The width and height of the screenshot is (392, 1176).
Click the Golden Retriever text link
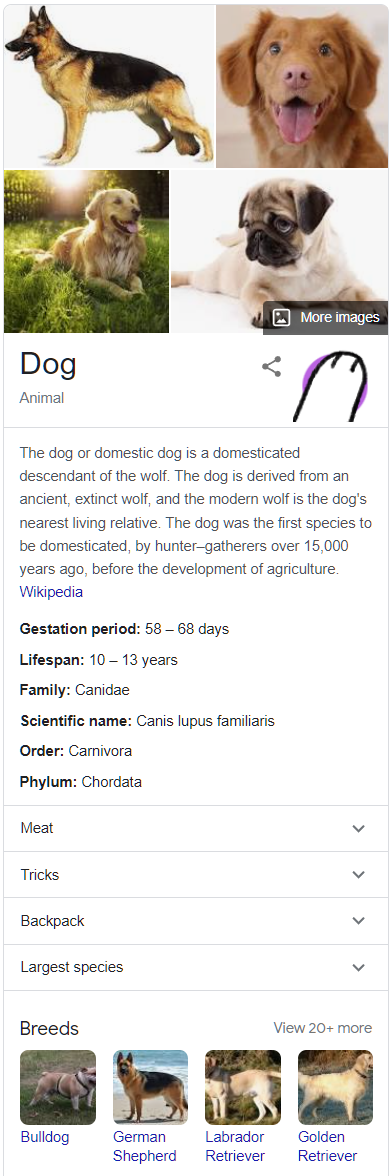point(328,1146)
